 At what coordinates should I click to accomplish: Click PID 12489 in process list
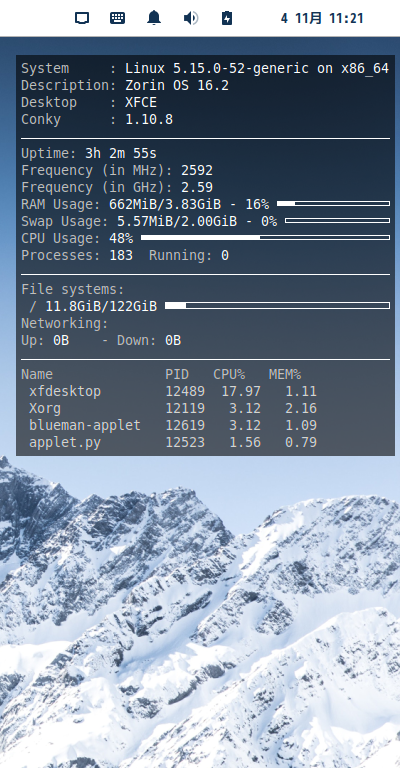coord(185,391)
